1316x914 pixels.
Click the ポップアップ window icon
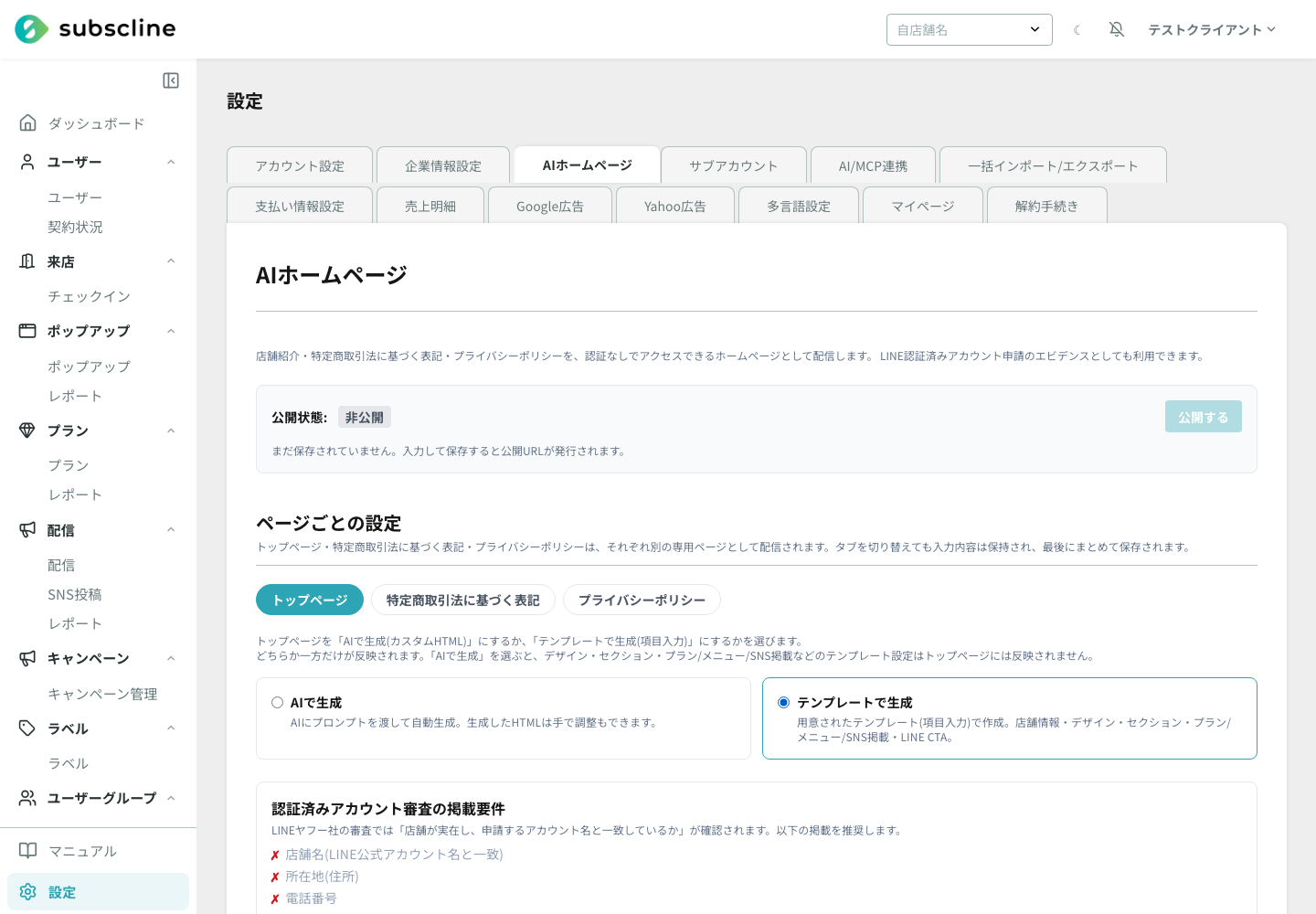(x=28, y=331)
